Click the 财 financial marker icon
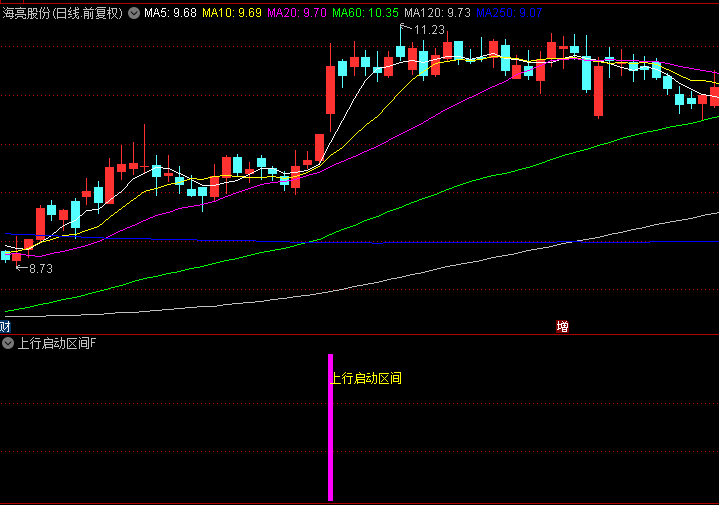The height and width of the screenshot is (505, 719). 5,327
